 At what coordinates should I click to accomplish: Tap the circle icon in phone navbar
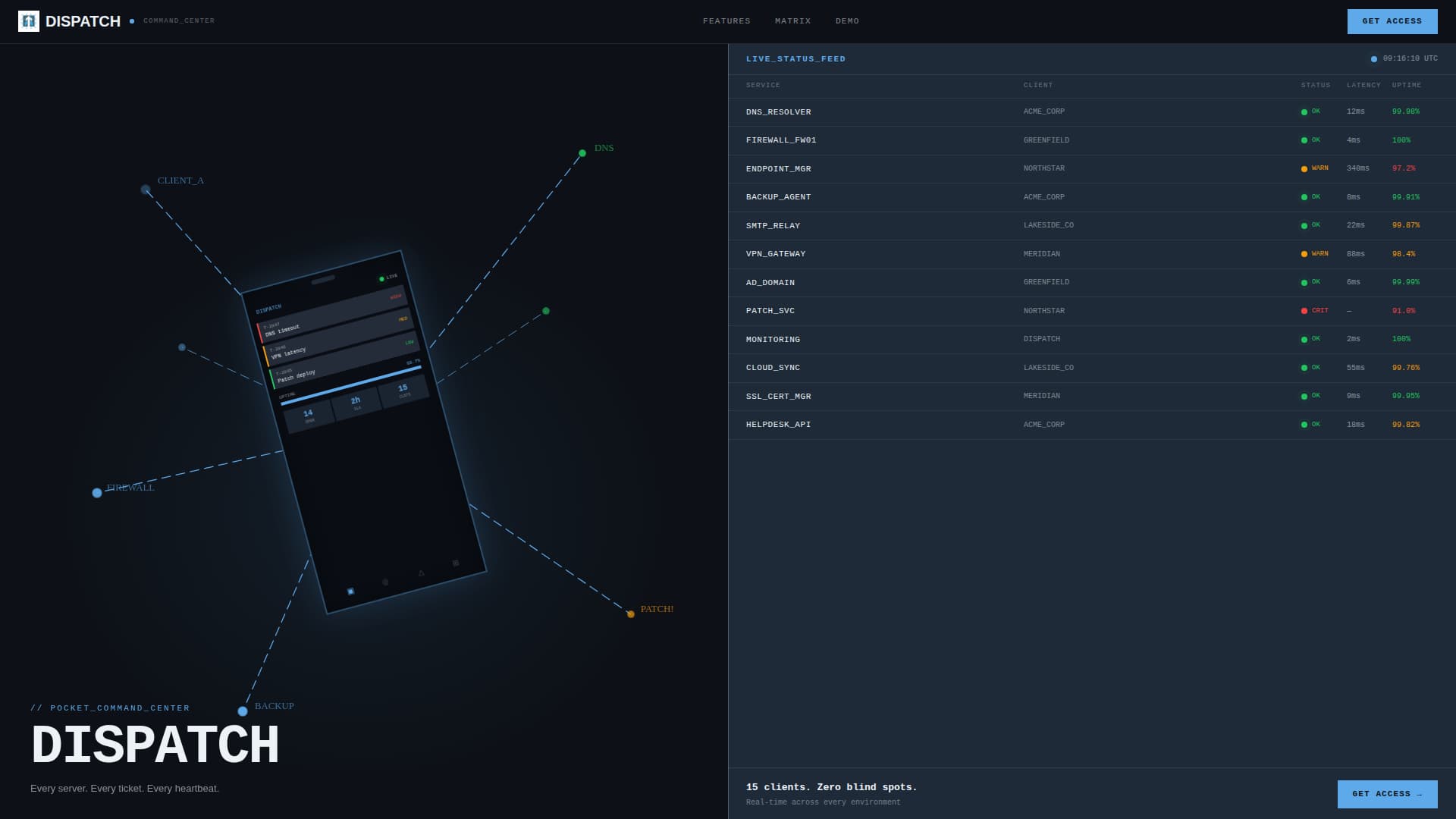[385, 582]
